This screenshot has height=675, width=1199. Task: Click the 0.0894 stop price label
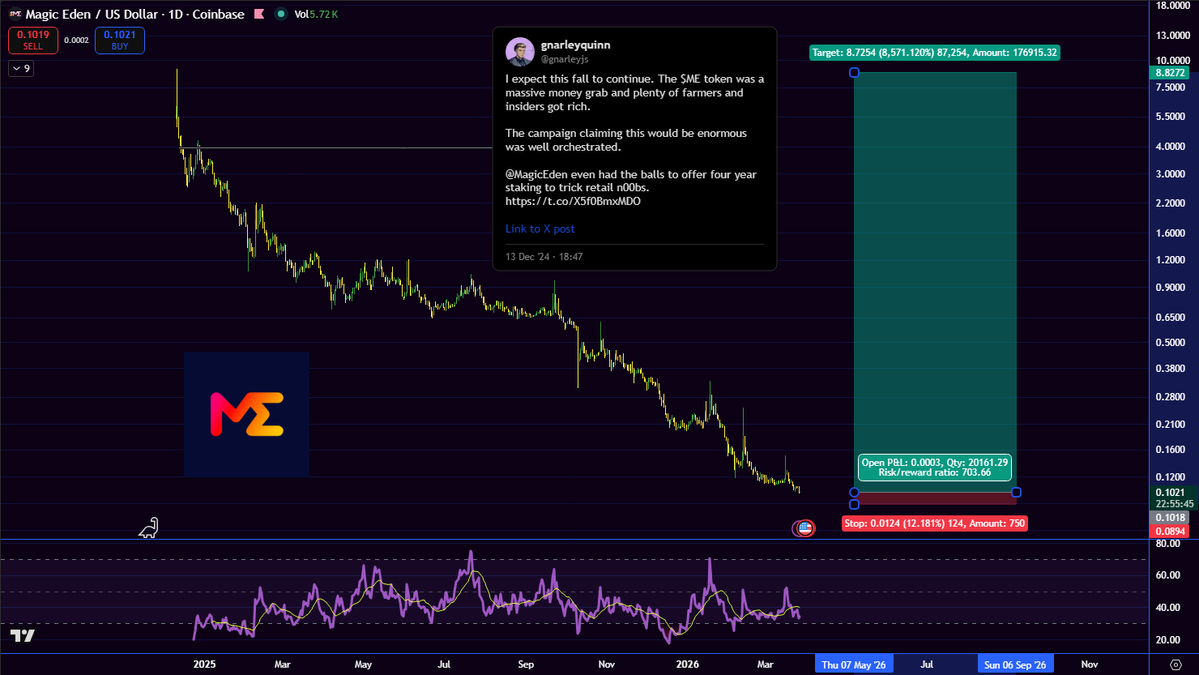1170,531
